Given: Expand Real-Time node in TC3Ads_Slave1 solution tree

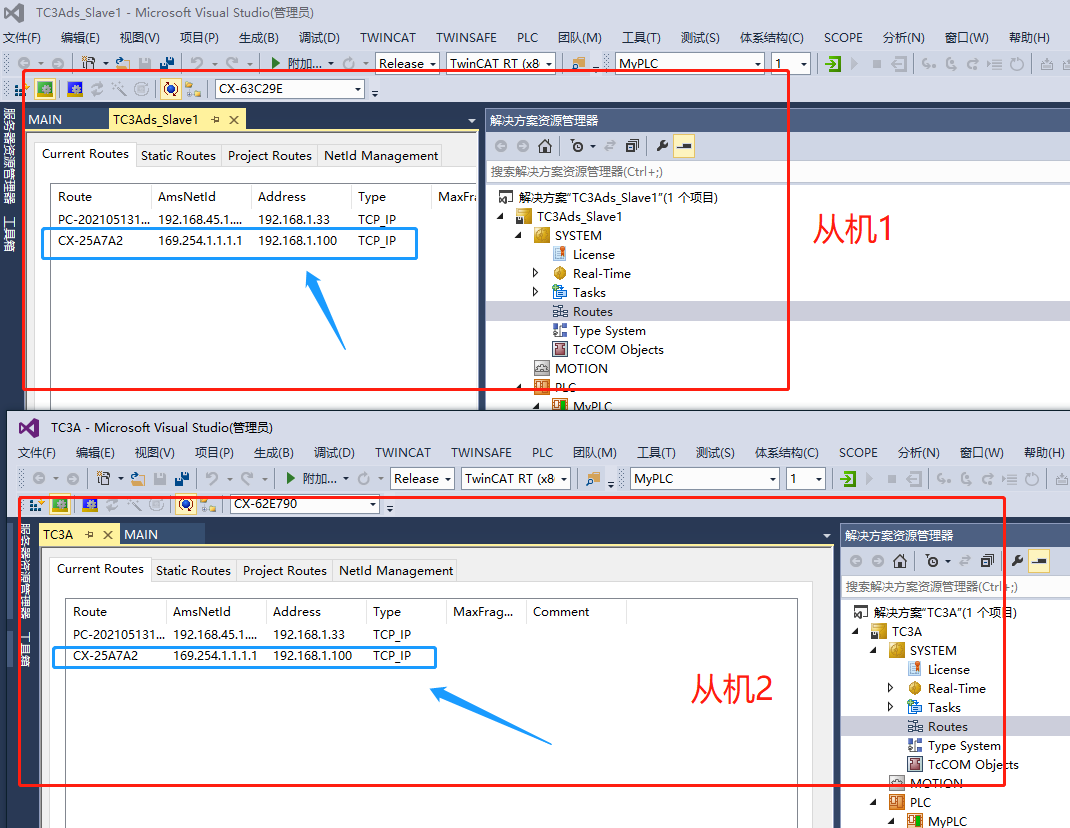Looking at the screenshot, I should pos(535,273).
